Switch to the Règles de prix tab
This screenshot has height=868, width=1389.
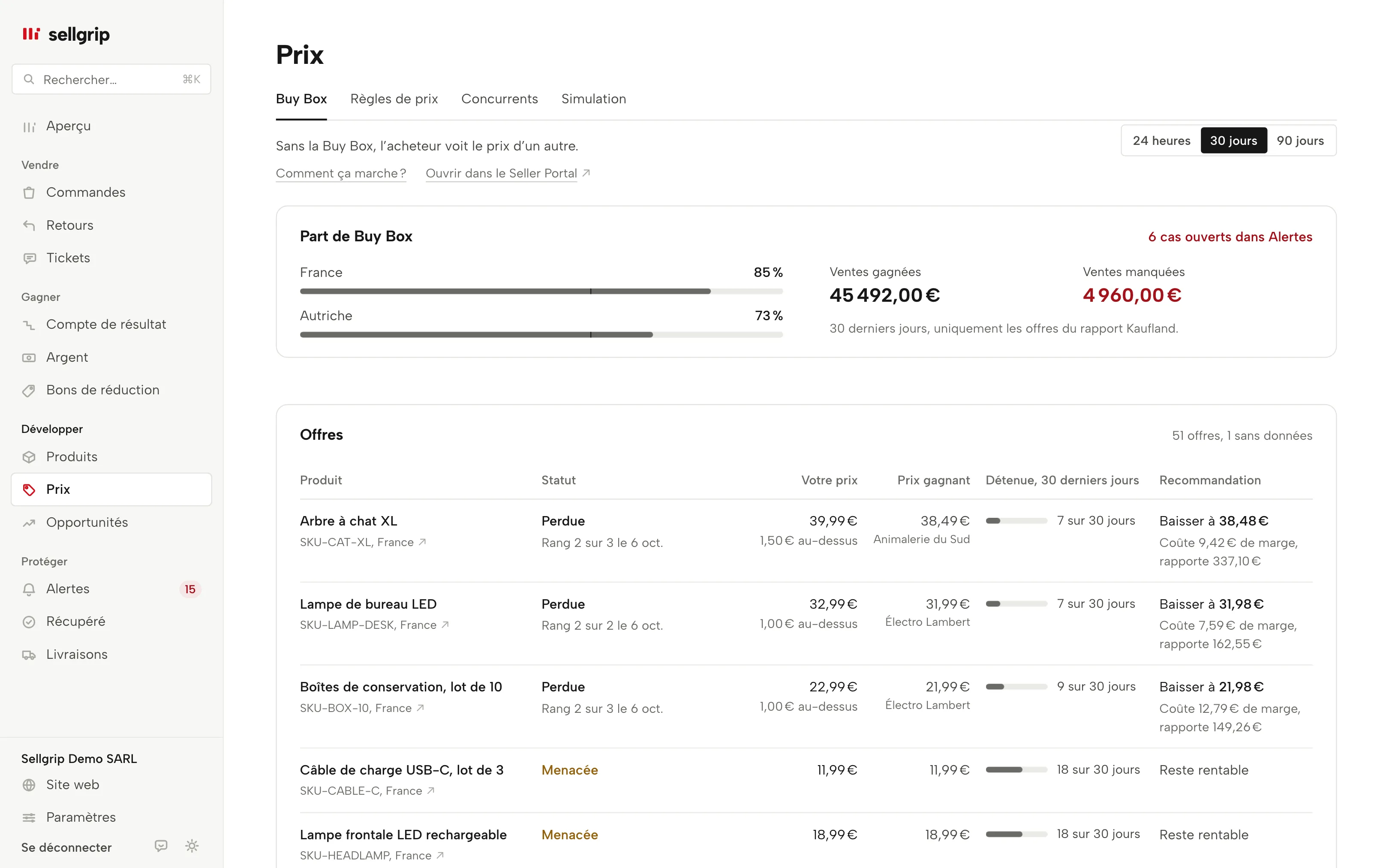pos(394,99)
